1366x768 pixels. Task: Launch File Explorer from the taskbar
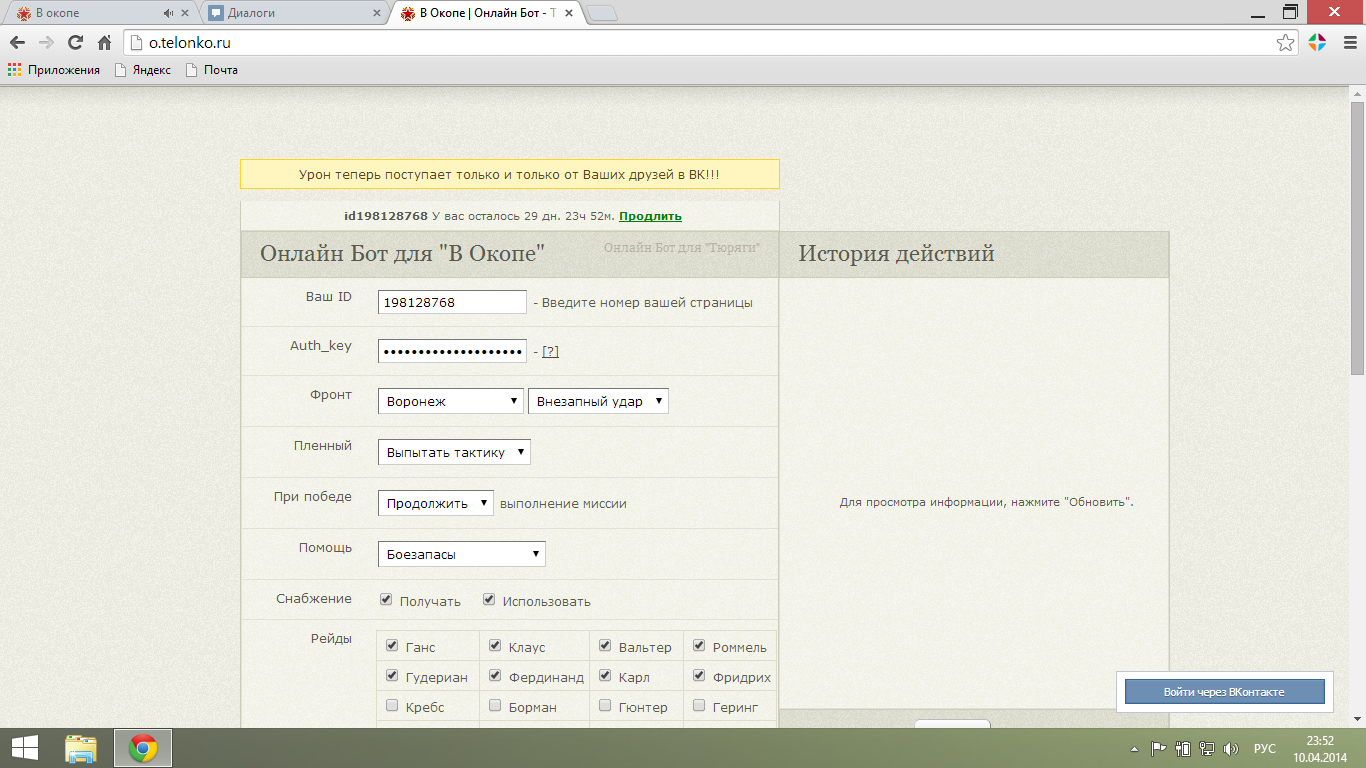(x=81, y=747)
